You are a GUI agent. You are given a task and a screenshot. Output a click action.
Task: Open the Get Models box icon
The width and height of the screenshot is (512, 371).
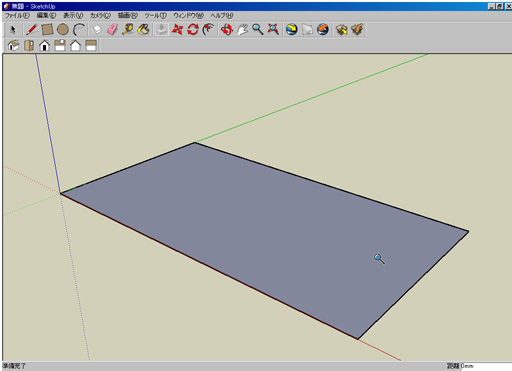click(341, 30)
